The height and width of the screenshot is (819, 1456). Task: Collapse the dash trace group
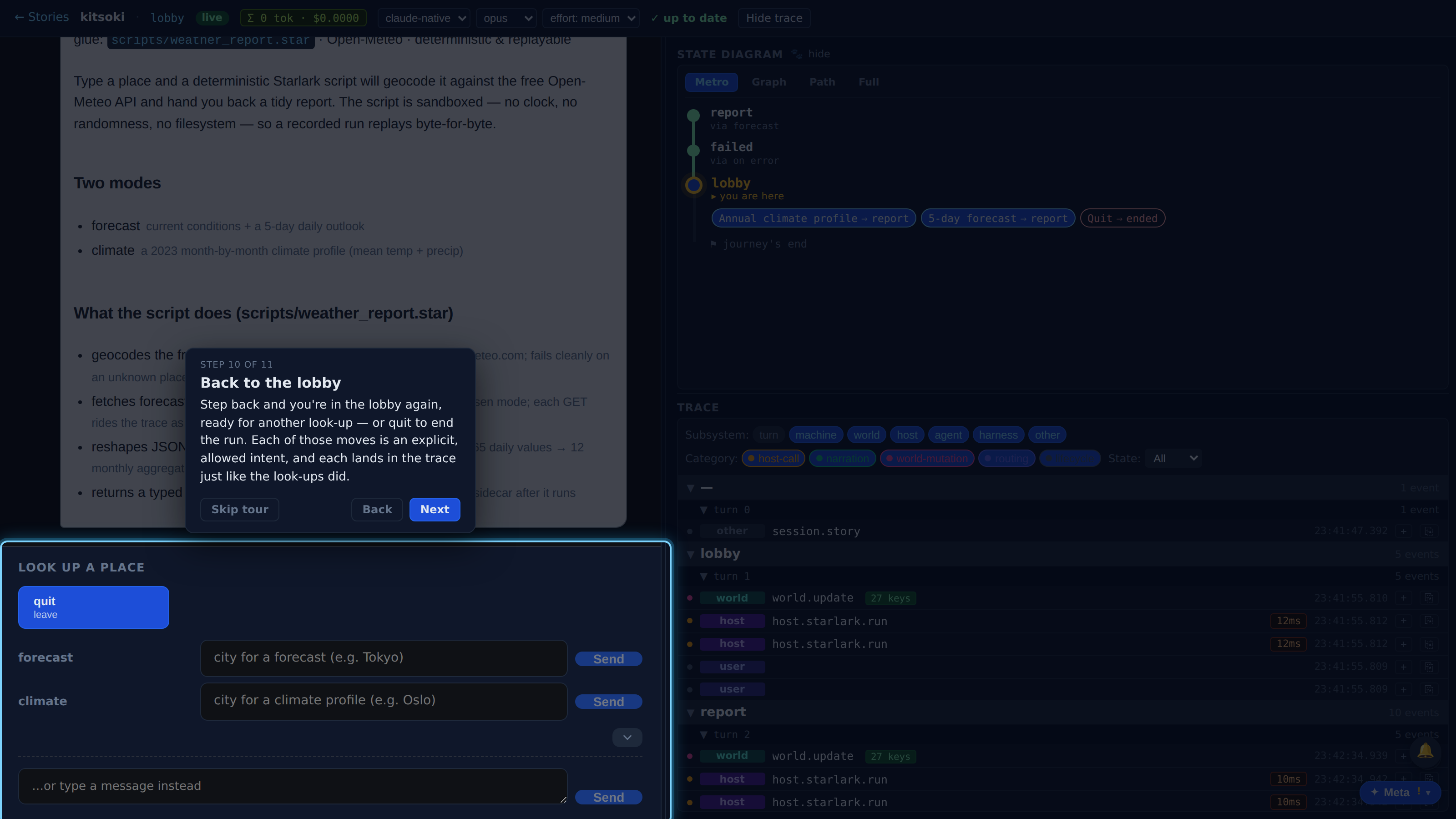(690, 488)
